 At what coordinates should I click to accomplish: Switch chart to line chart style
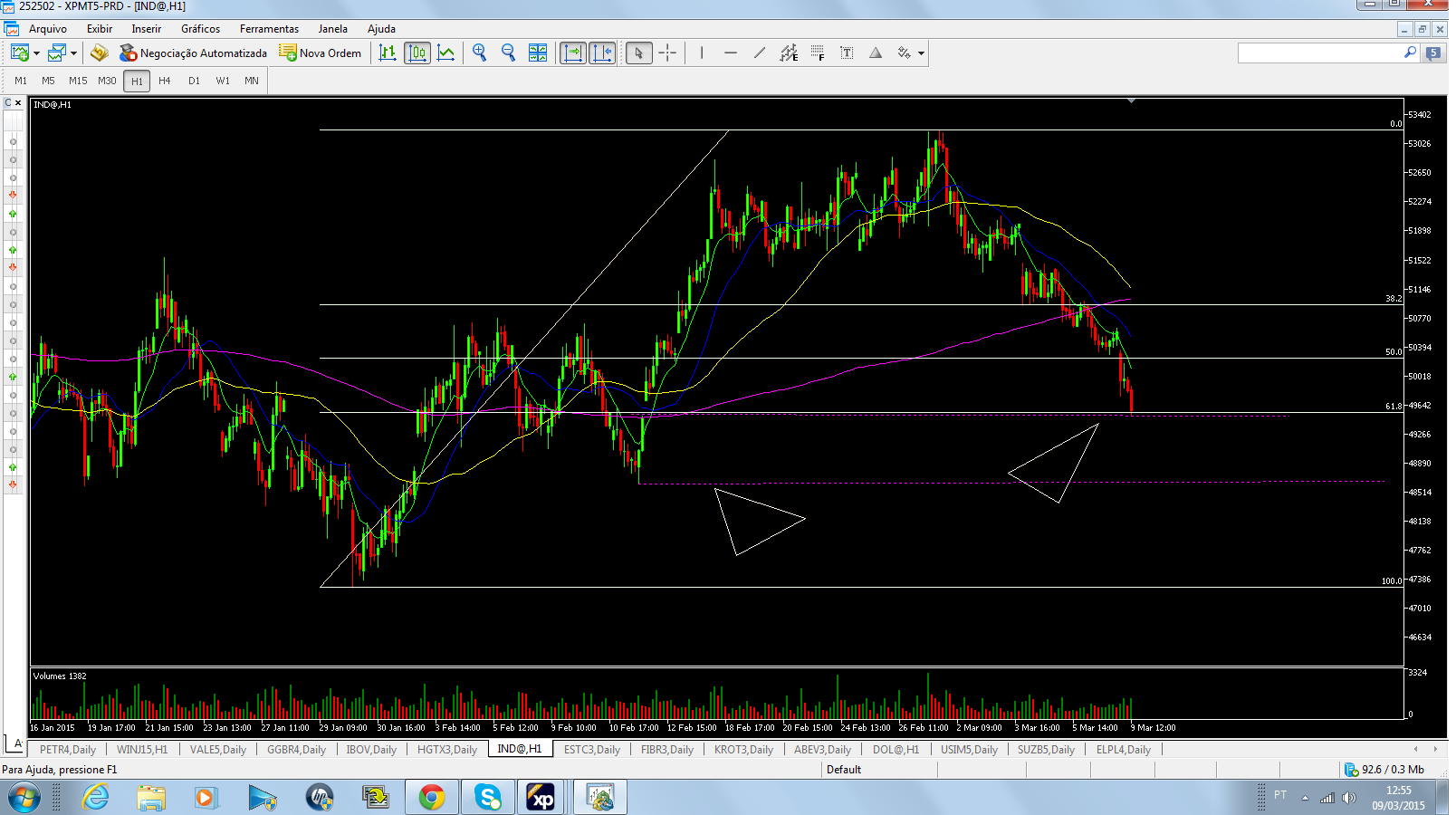point(446,53)
